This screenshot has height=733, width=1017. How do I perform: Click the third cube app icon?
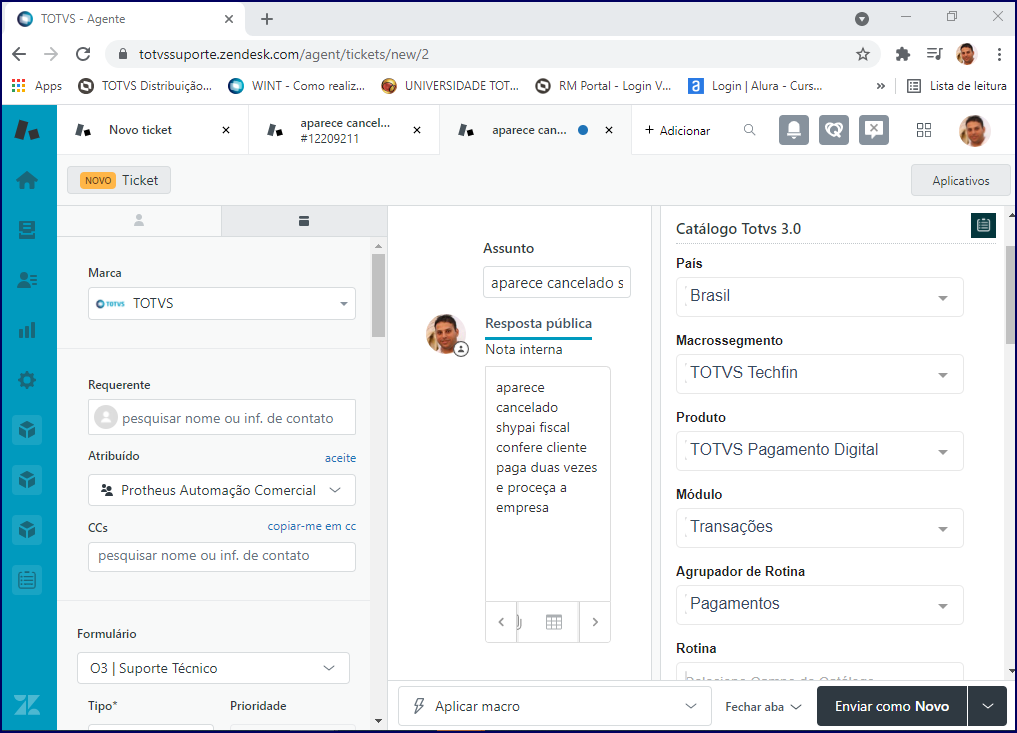click(x=27, y=530)
